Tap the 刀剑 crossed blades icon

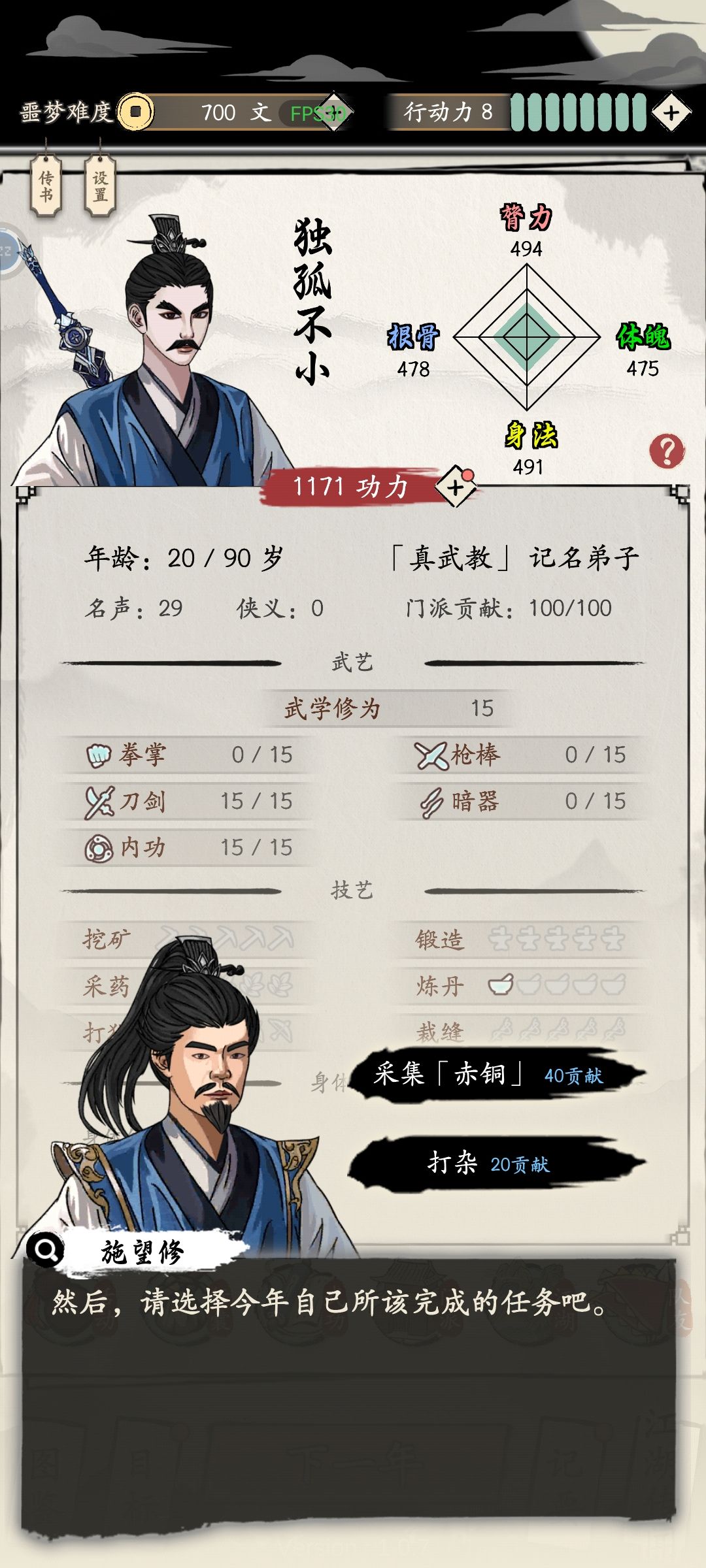point(99,802)
